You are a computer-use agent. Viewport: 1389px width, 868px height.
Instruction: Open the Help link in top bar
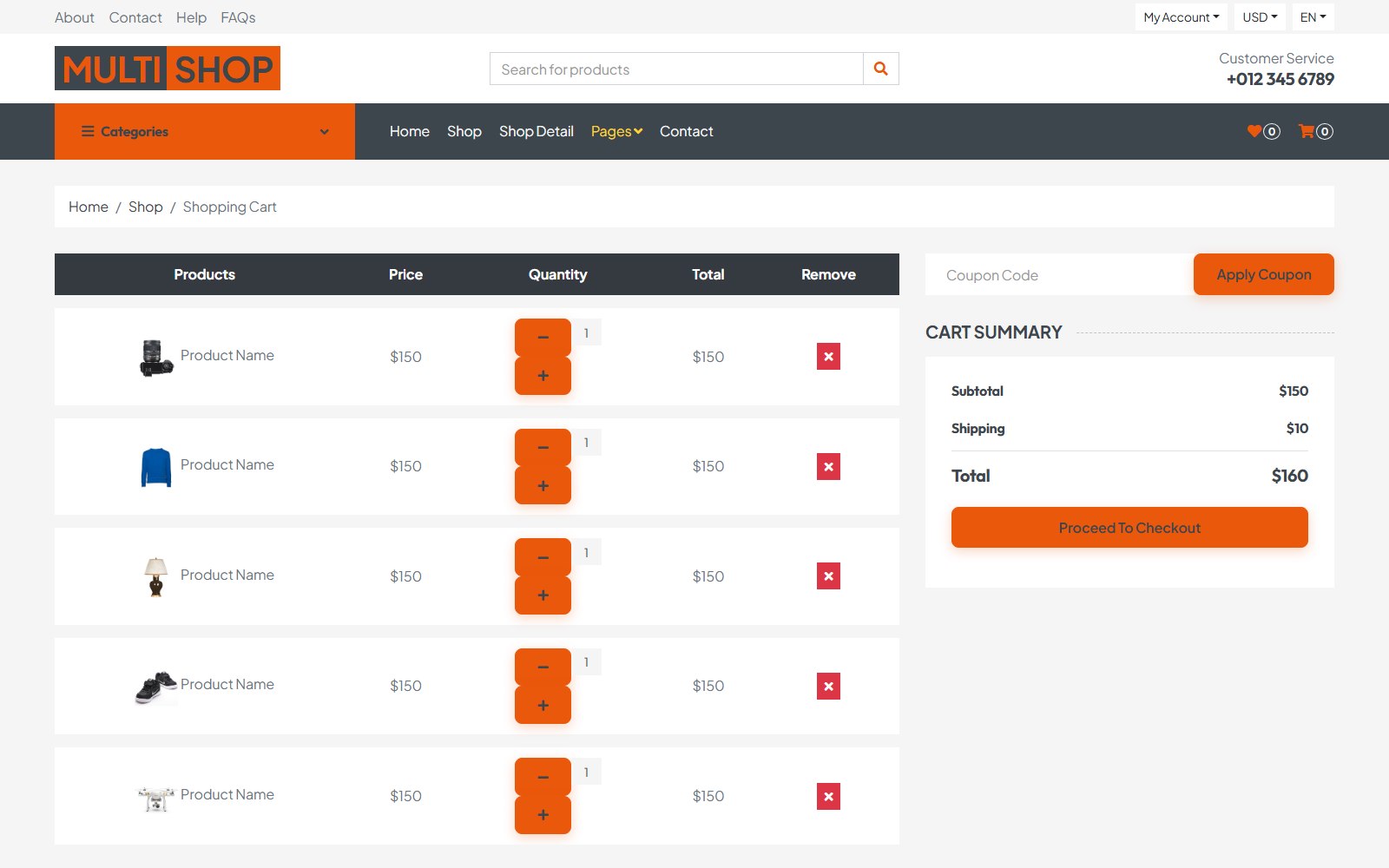tap(191, 17)
